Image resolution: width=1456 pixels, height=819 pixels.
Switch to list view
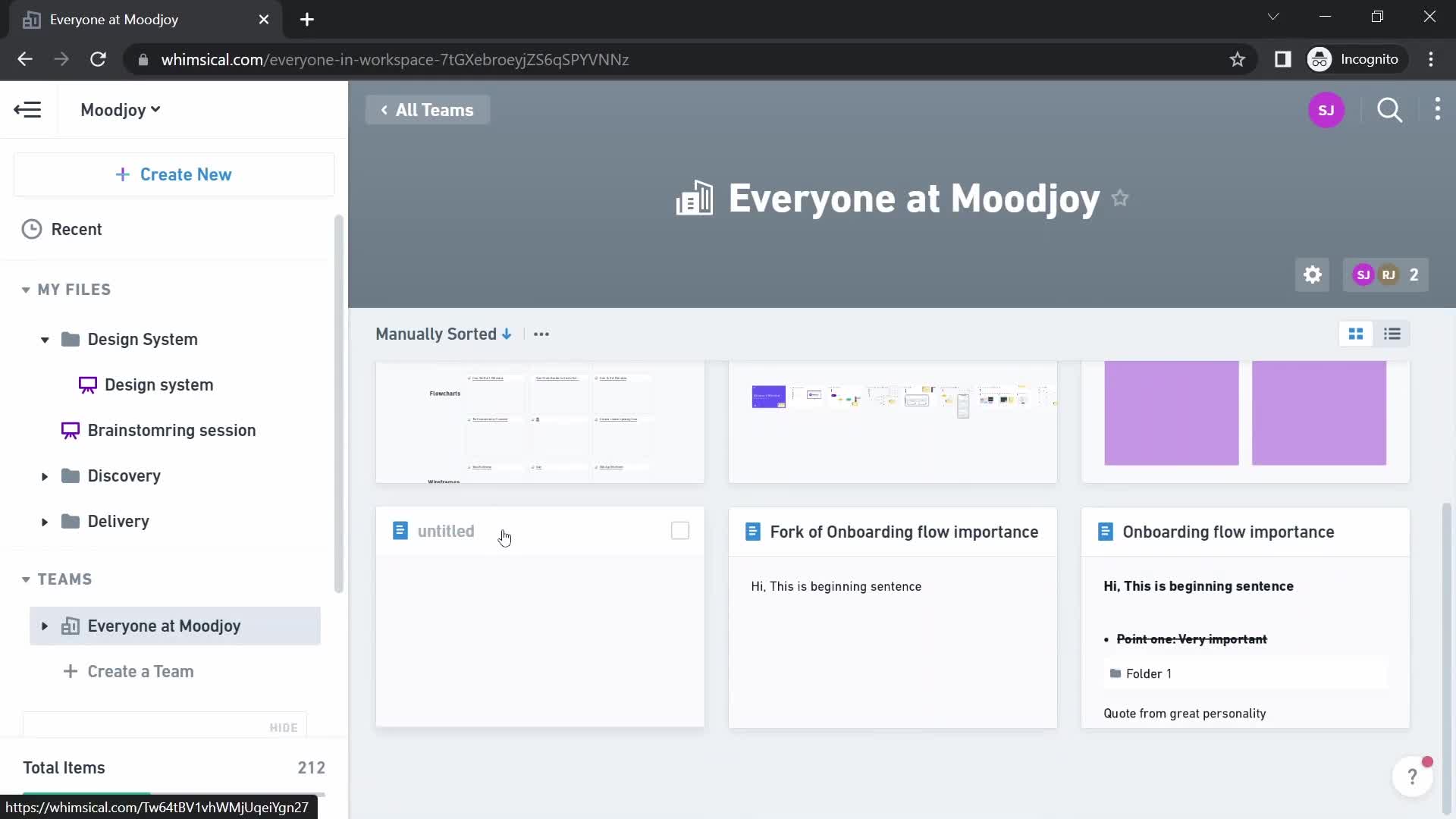point(1392,334)
